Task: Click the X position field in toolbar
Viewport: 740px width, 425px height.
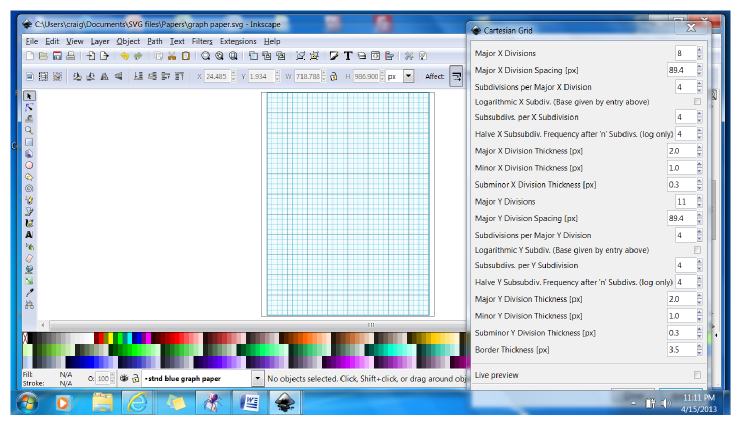Action: 218,76
